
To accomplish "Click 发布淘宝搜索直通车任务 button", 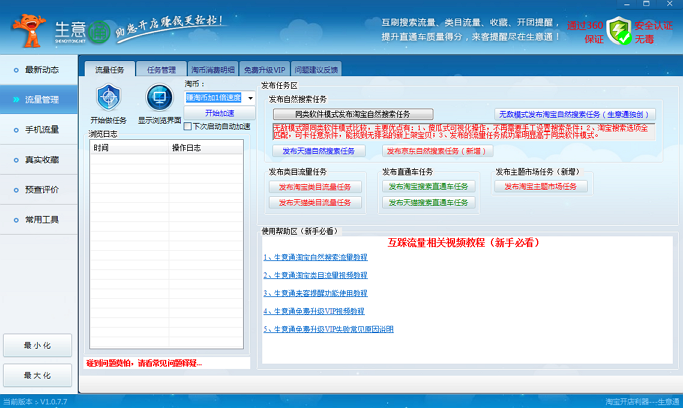I will coord(429,186).
